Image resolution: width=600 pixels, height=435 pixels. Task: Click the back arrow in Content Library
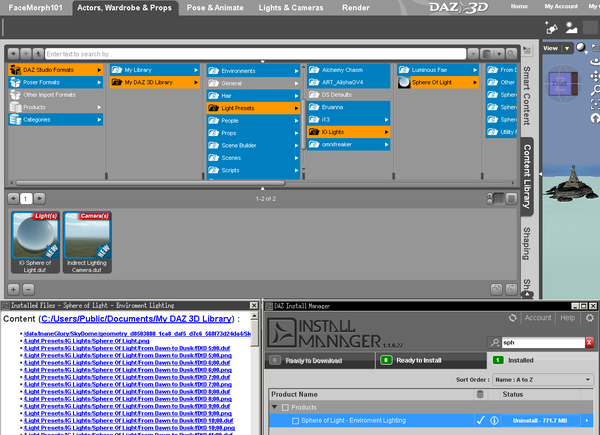(13, 54)
